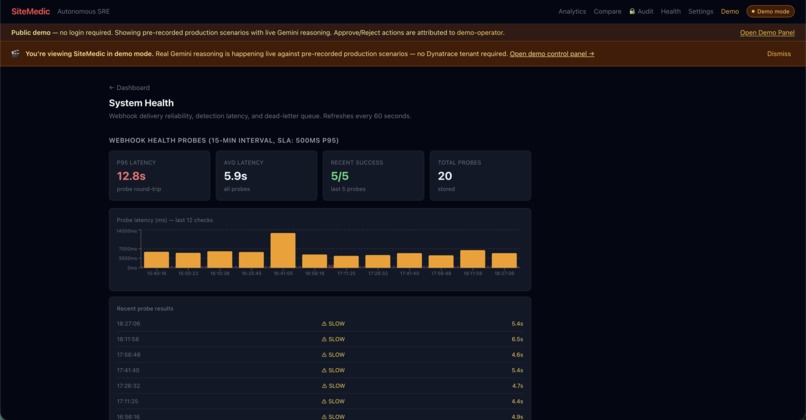Click the warning icon in the 17:41:40 row
This screenshot has width=806, height=420.
(x=324, y=370)
